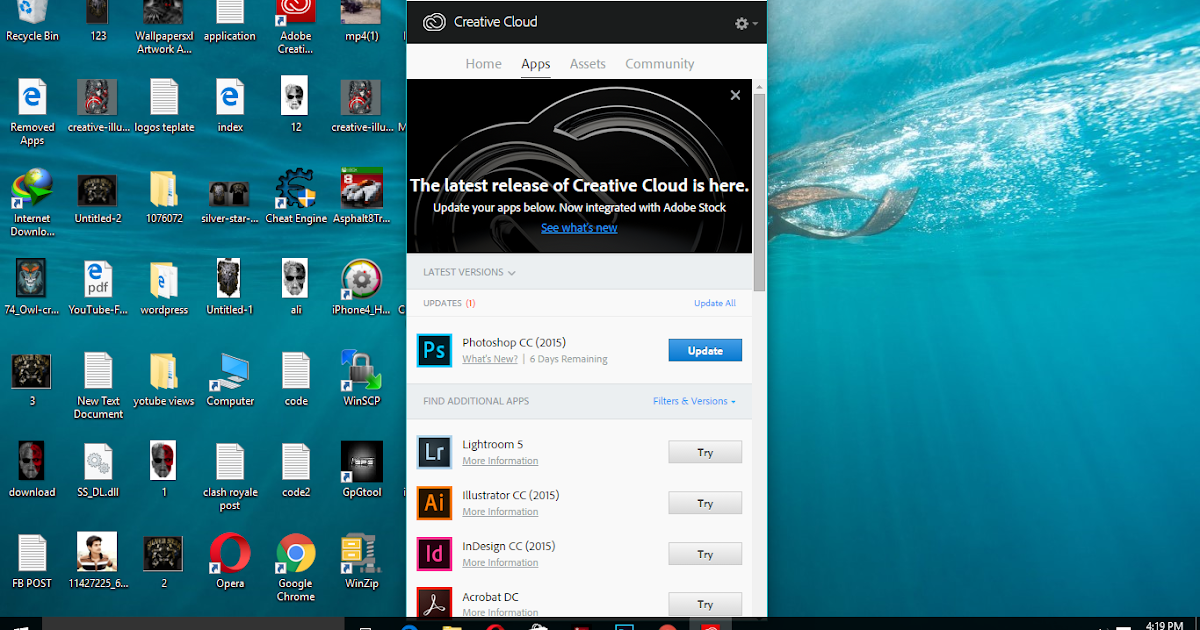
Task: Select the Asphalt8 desktop icon
Action: pyautogui.click(x=361, y=197)
